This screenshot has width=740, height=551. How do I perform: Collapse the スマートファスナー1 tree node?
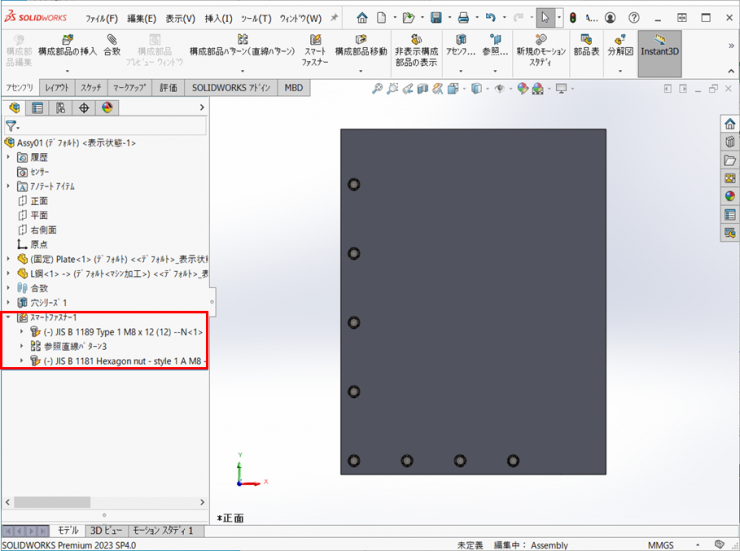pos(9,318)
